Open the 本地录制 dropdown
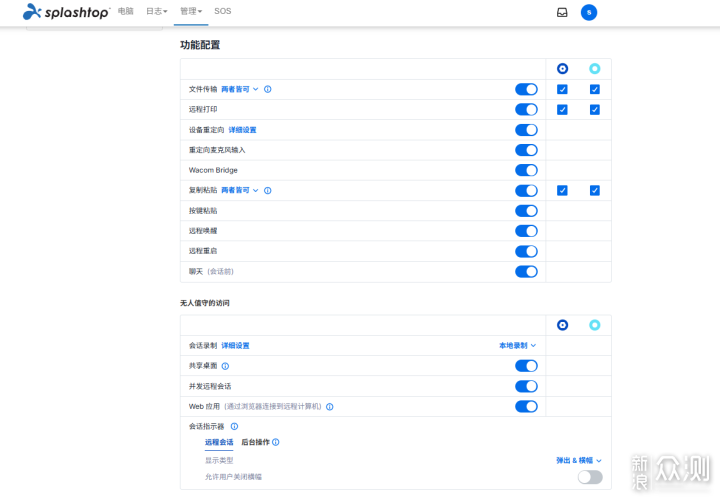The width and height of the screenshot is (720, 500). coord(518,345)
